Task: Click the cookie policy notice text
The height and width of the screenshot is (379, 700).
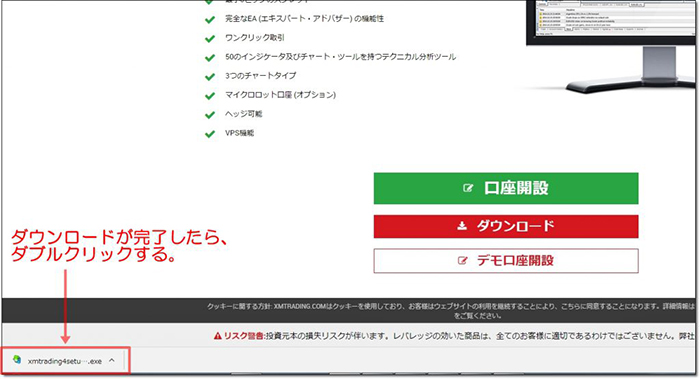Action: pos(451,311)
